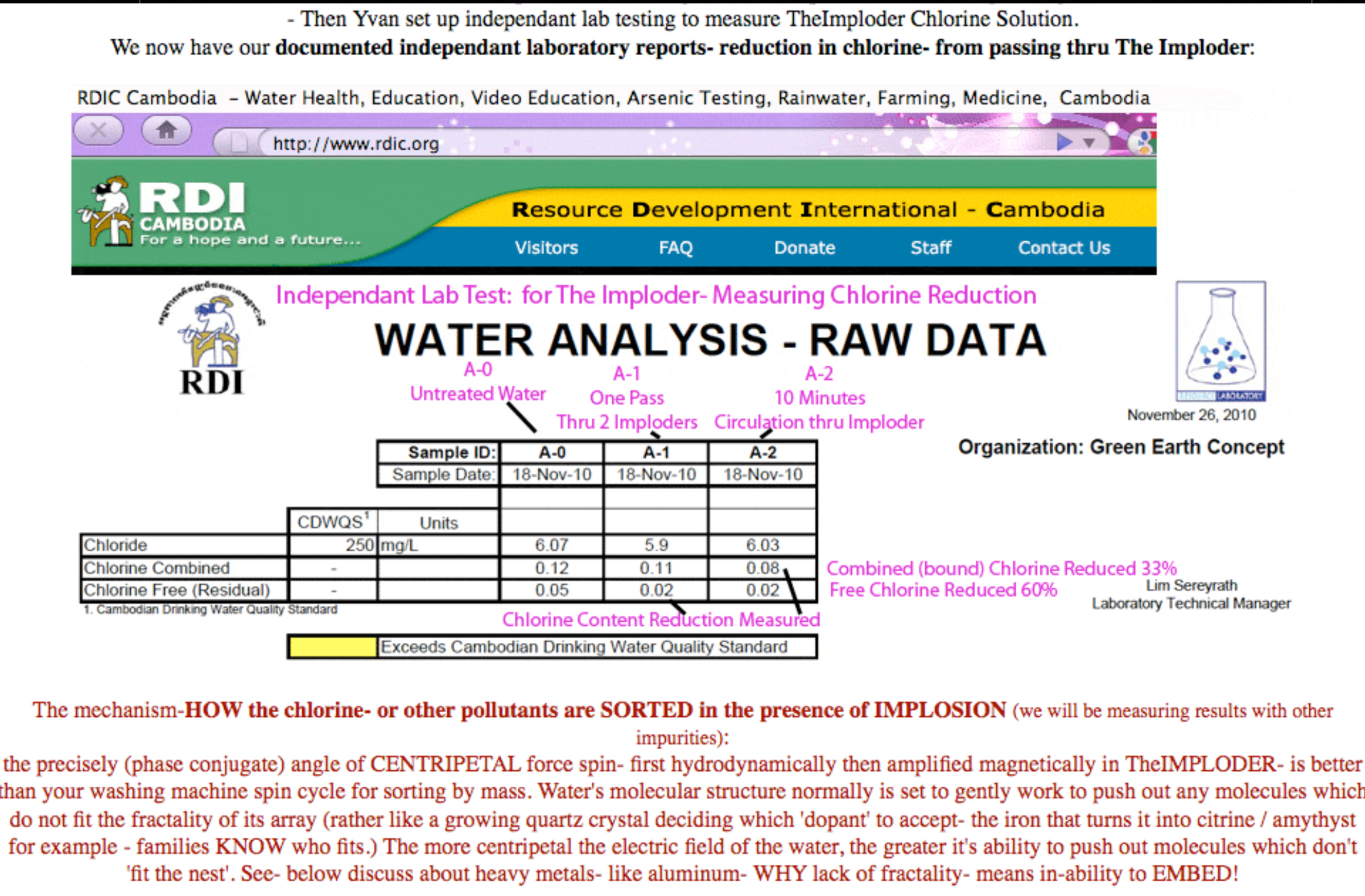Open the Staff navigation link

[x=931, y=247]
